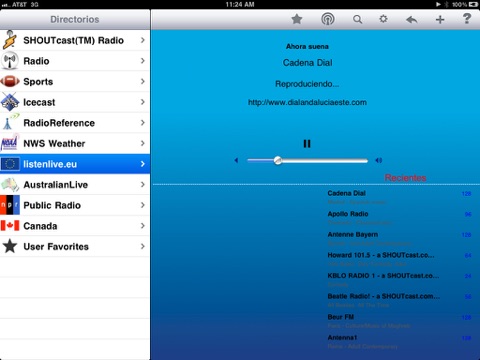
Task: Open SHOUTcast(TM) Radio directory
Action: [75, 40]
